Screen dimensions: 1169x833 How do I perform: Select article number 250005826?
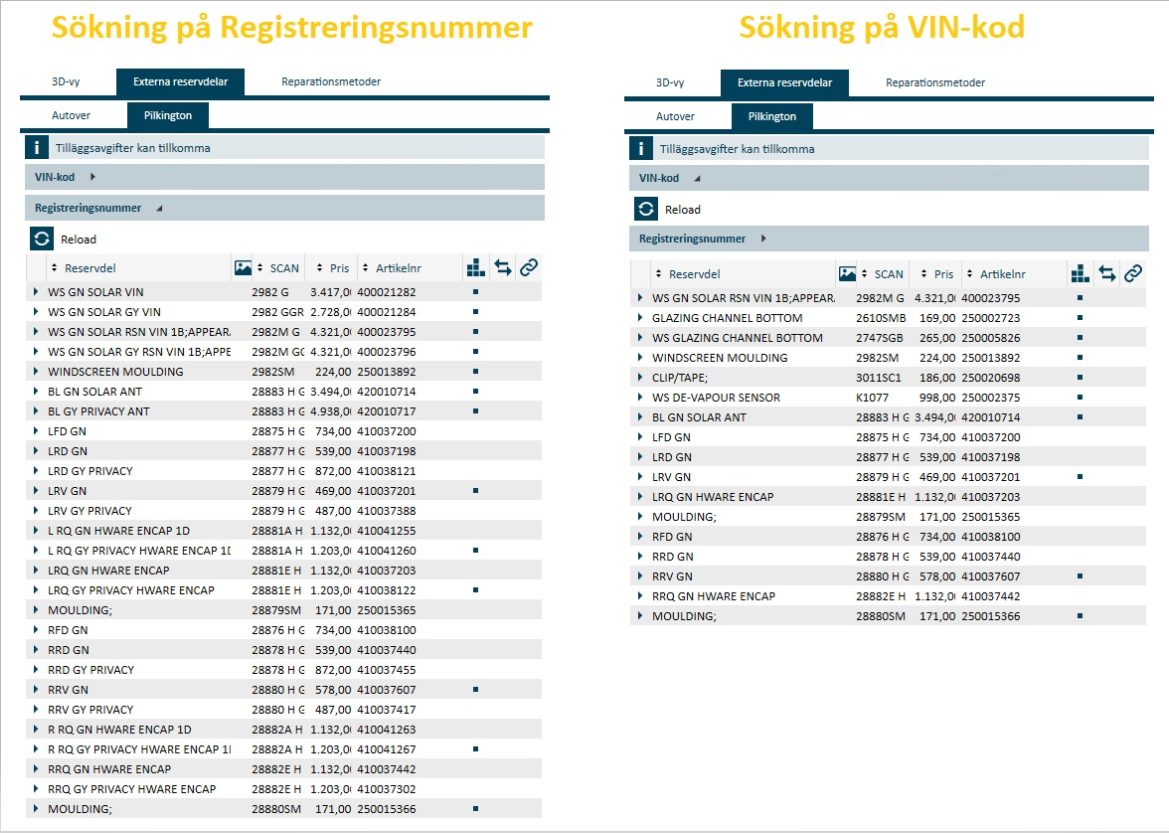[991, 338]
